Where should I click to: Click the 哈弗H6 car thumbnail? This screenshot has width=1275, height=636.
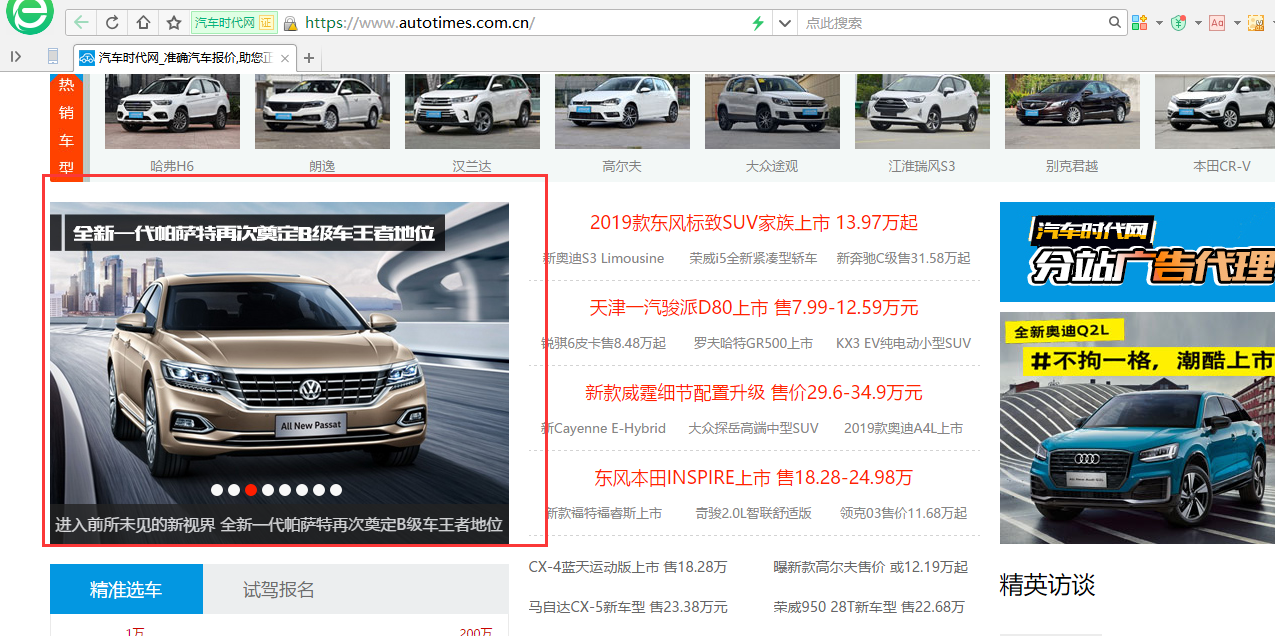[x=172, y=111]
